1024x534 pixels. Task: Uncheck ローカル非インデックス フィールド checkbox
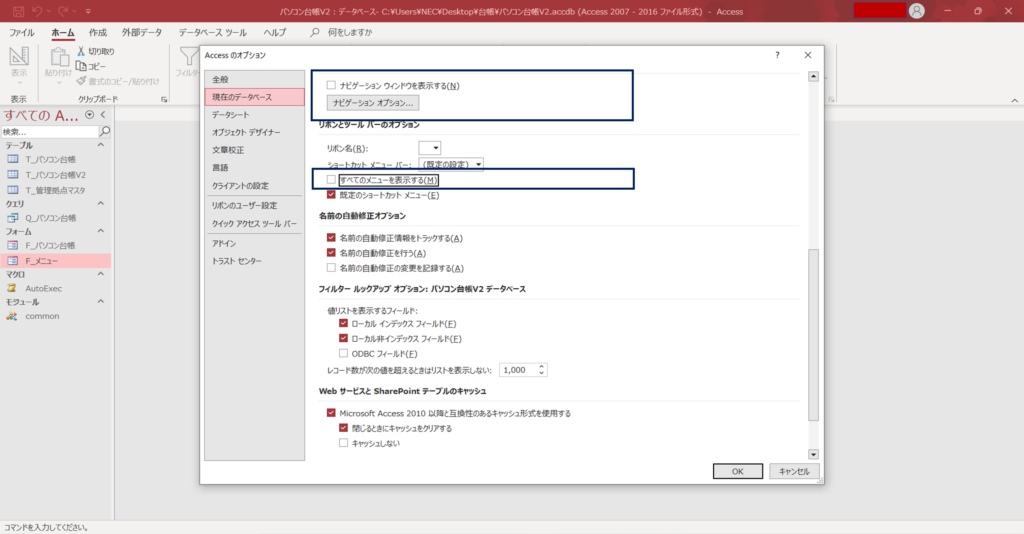[344, 339]
